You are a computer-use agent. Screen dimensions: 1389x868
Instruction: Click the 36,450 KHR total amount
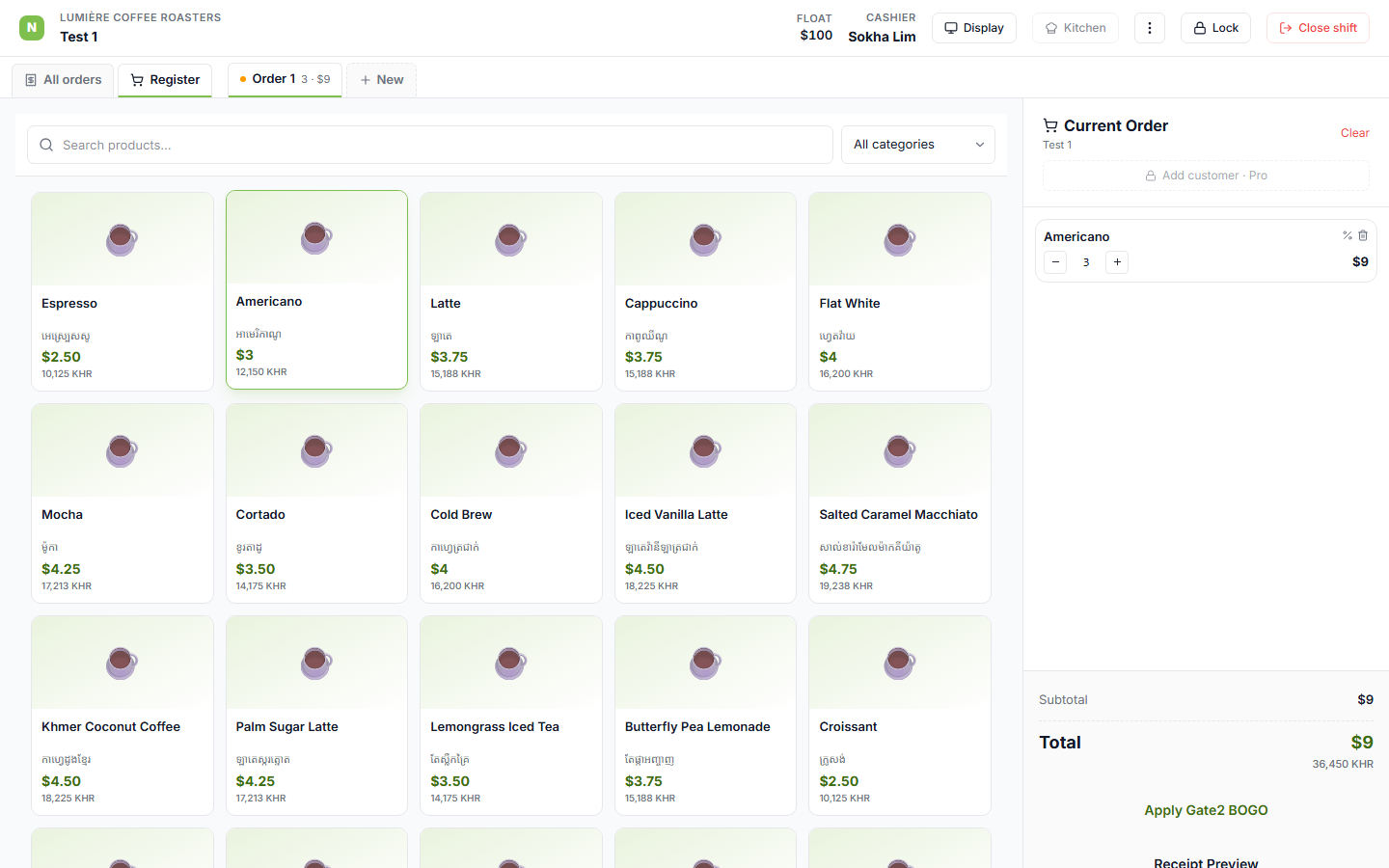[1342, 764]
